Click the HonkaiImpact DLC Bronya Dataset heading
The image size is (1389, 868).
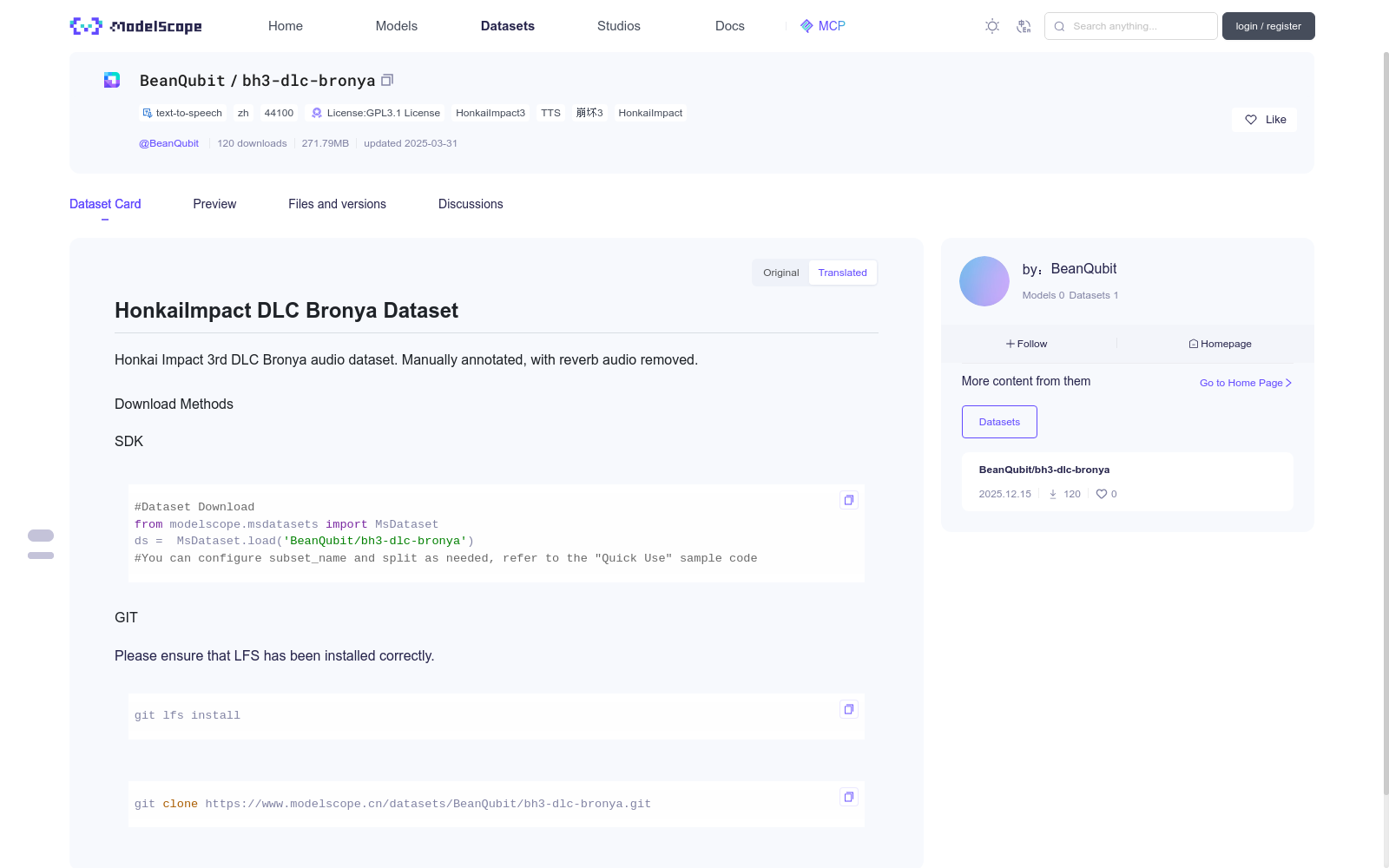(286, 311)
